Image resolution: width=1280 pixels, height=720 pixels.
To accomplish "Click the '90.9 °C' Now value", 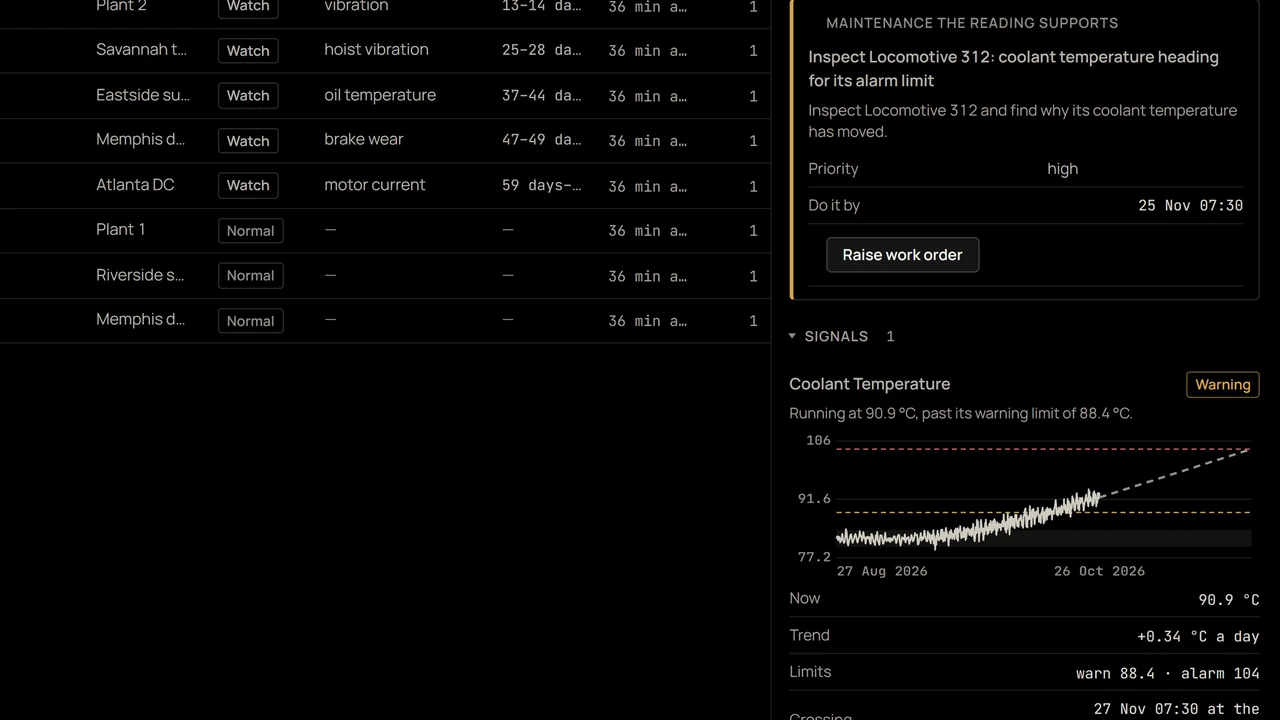I will point(1229,600).
